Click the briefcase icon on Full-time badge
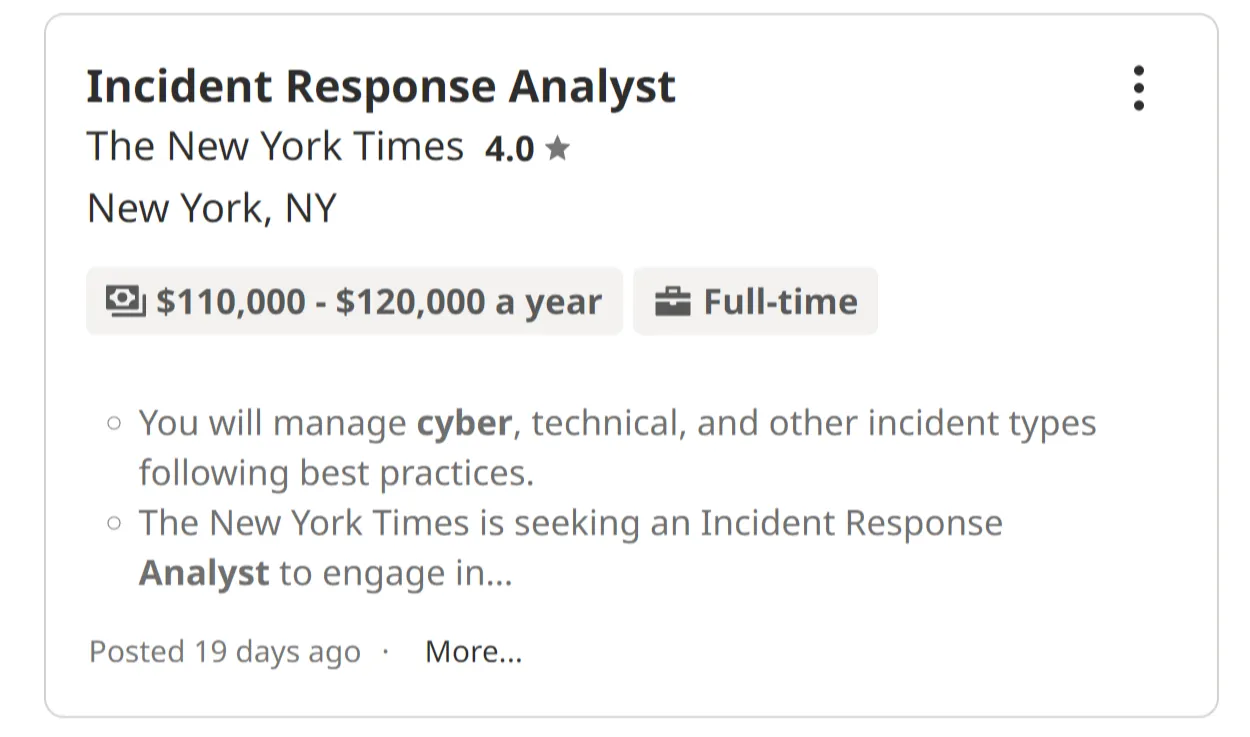The height and width of the screenshot is (737, 1250). (672, 301)
